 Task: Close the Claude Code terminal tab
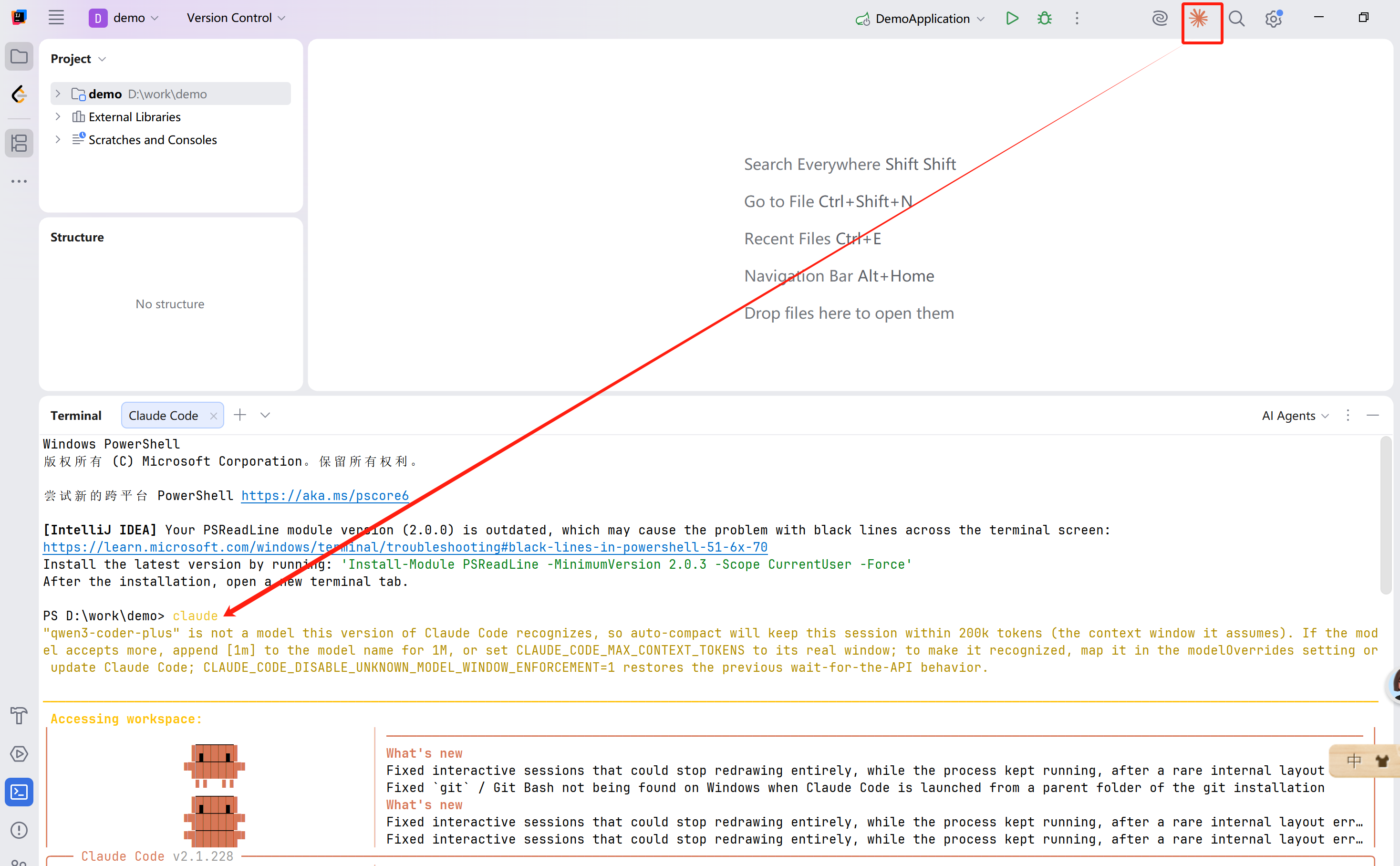click(214, 416)
